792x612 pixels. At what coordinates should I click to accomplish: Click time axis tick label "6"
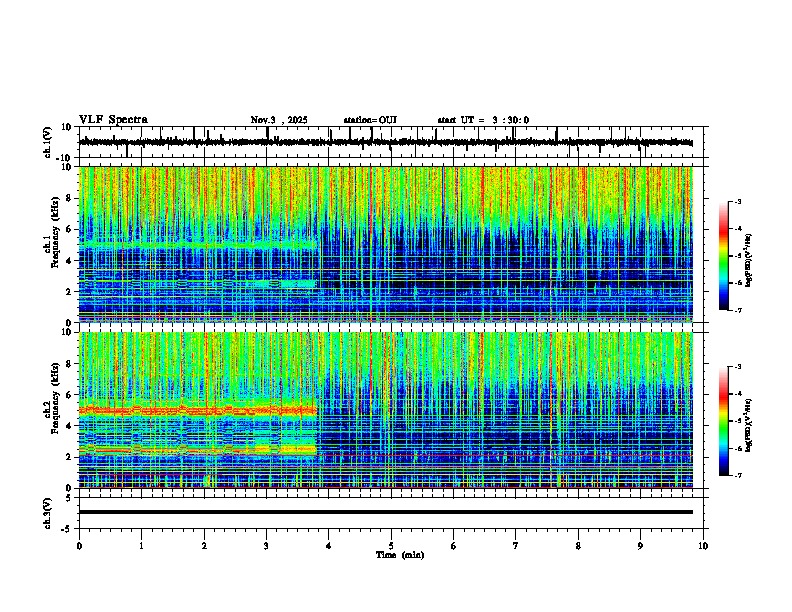pyautogui.click(x=454, y=546)
